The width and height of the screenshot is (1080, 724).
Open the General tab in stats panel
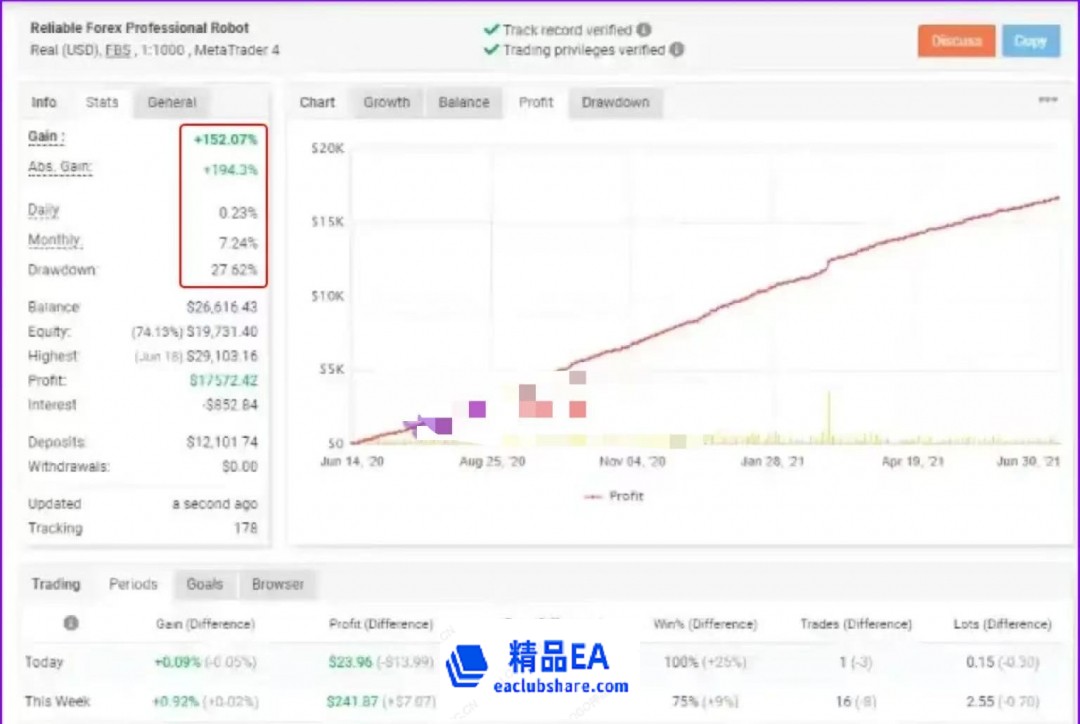[172, 102]
